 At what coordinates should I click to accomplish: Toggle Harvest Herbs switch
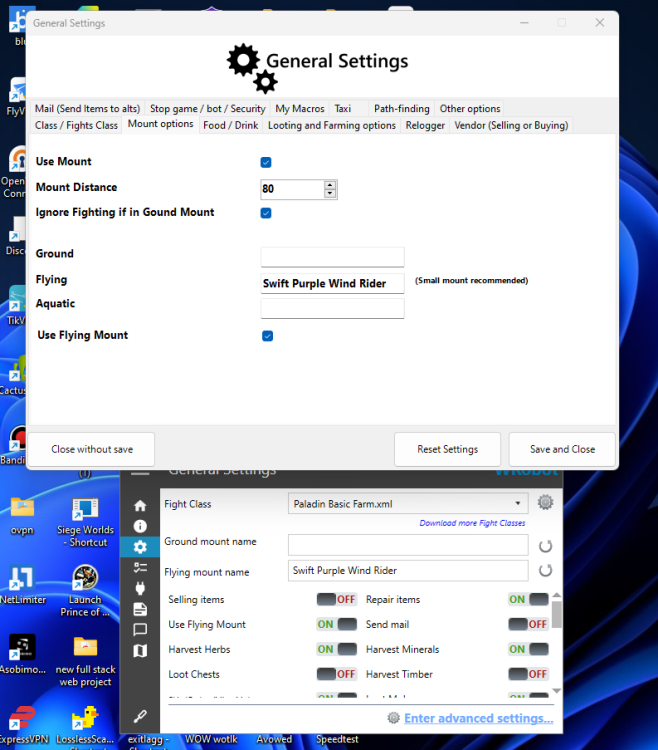coord(337,649)
